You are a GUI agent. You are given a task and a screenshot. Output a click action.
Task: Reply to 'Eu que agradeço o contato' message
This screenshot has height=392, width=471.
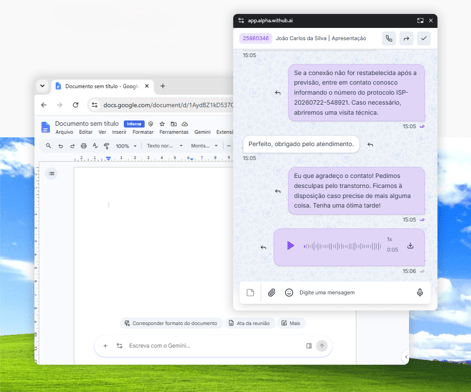278,191
